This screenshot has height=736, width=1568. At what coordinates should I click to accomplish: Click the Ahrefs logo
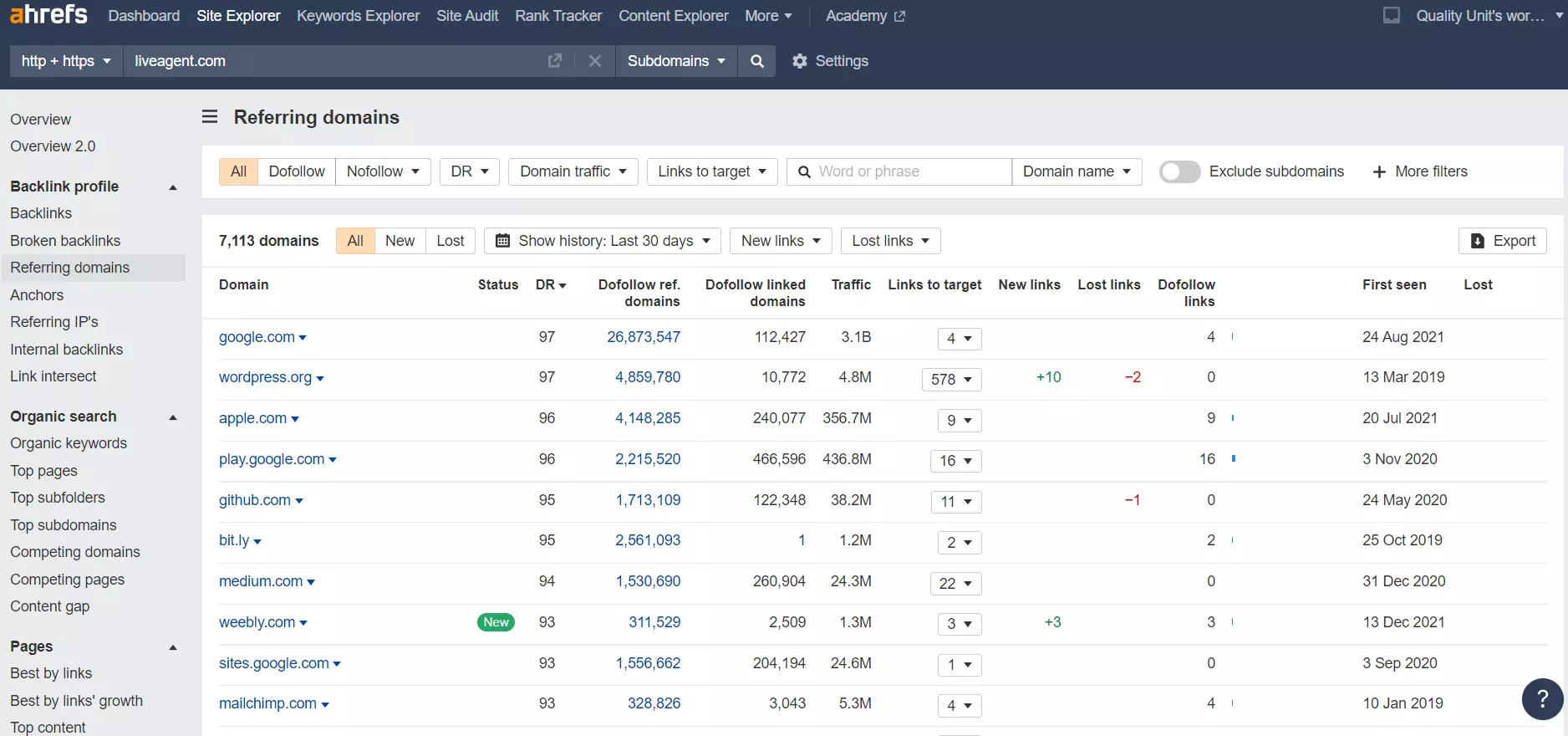(x=48, y=15)
